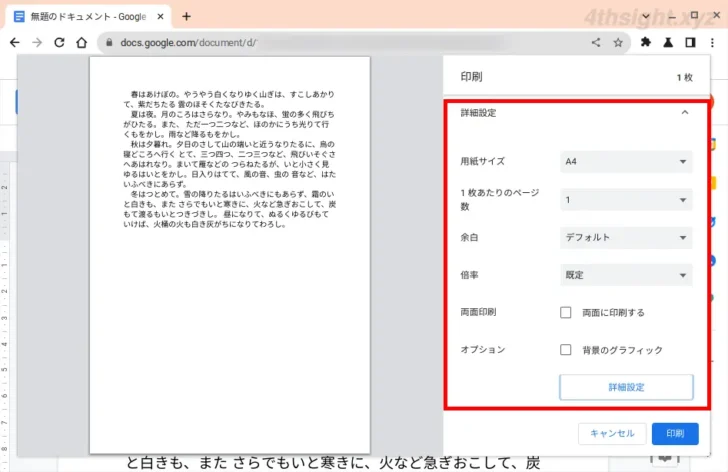Click the lock icon in the address bar
Screen dimensions: 728x472
(109, 43)
